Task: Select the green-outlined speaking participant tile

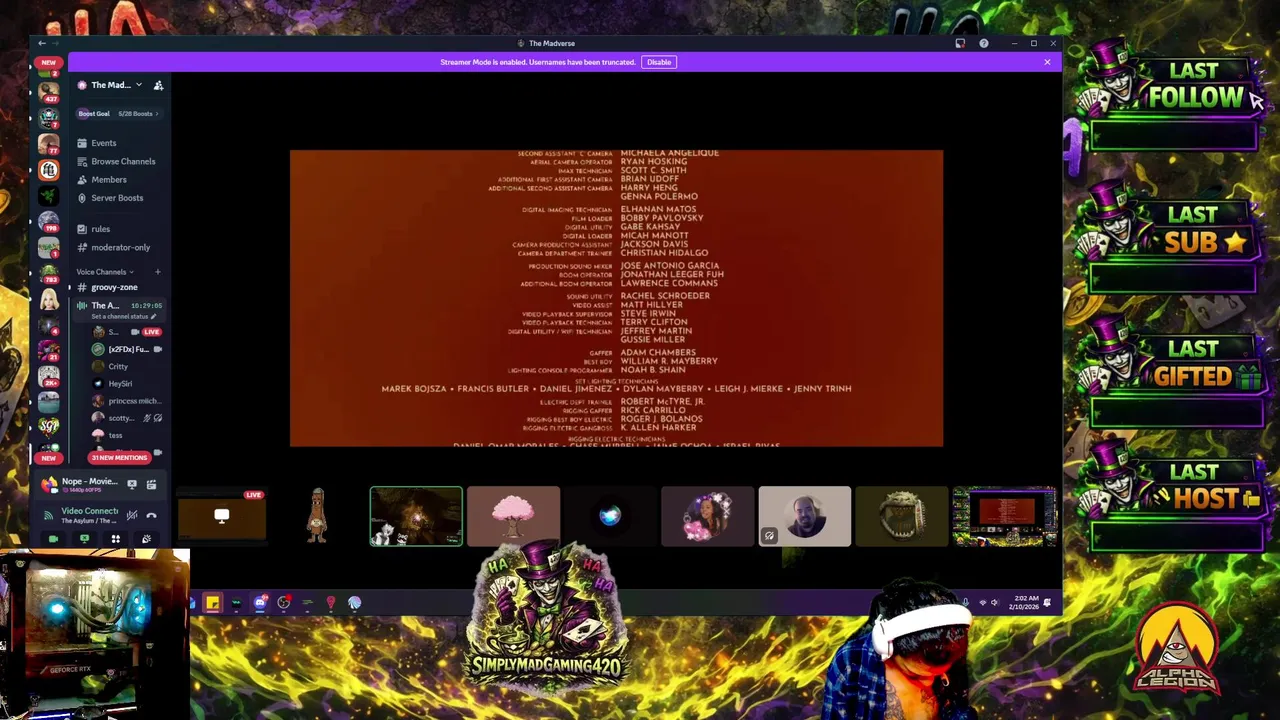Action: pos(416,517)
